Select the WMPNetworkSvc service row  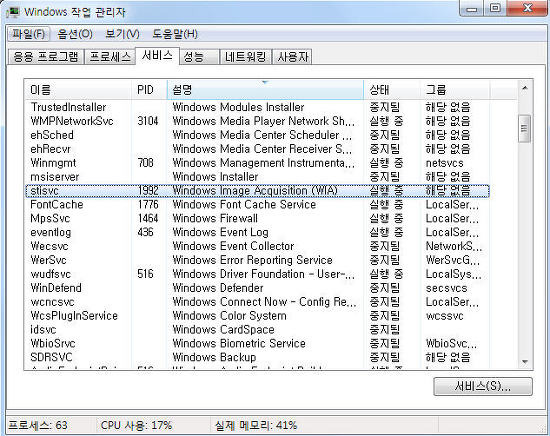click(257, 121)
